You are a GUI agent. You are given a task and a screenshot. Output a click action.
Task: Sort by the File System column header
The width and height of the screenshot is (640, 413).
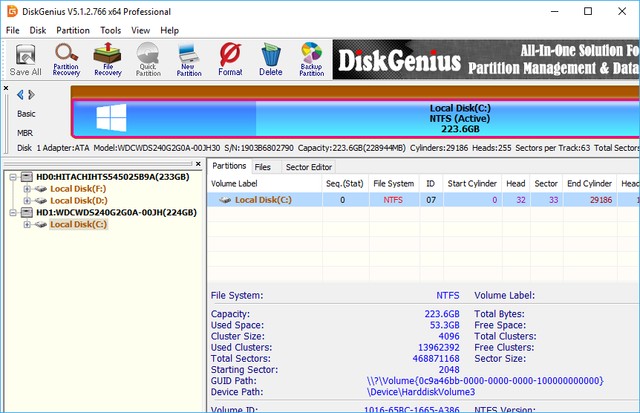tap(393, 184)
